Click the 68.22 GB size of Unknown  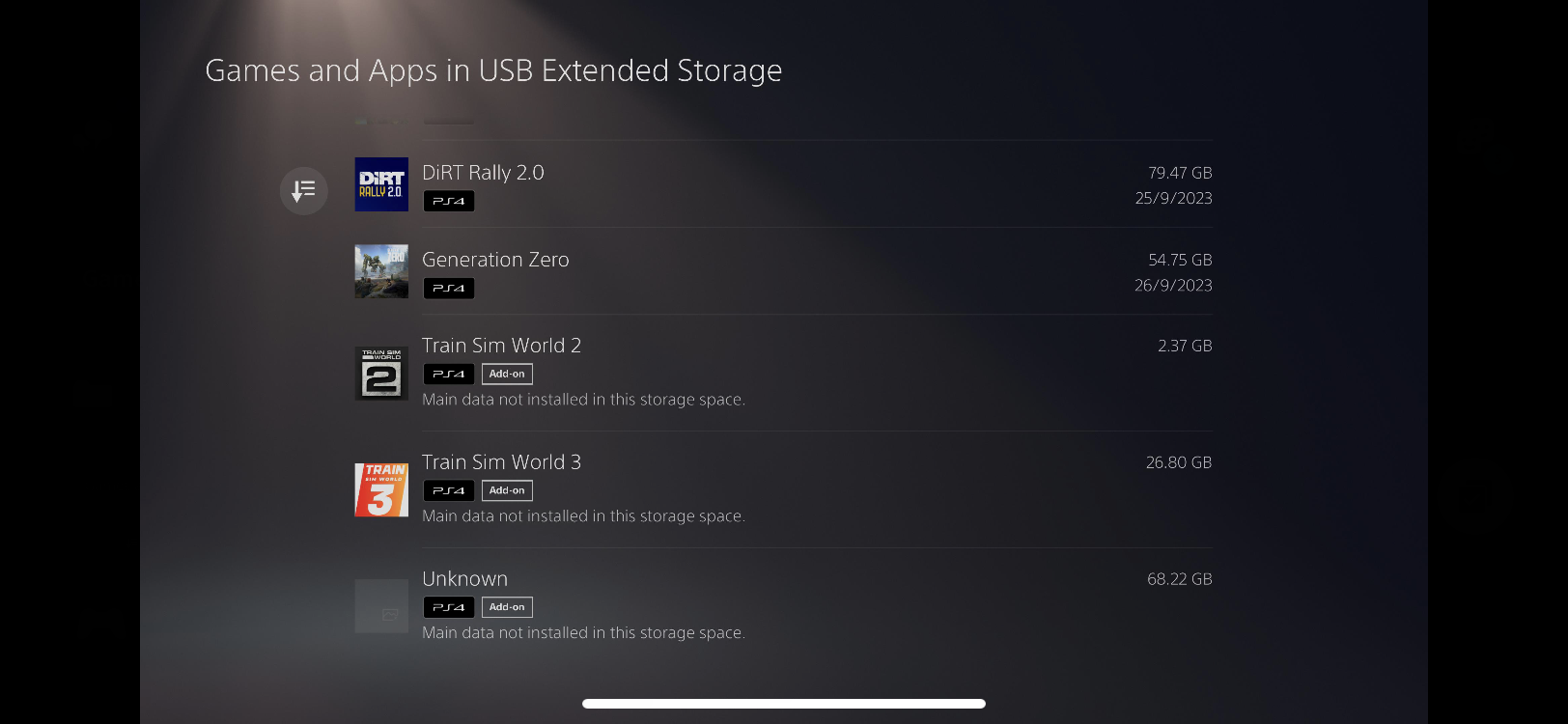click(1179, 579)
